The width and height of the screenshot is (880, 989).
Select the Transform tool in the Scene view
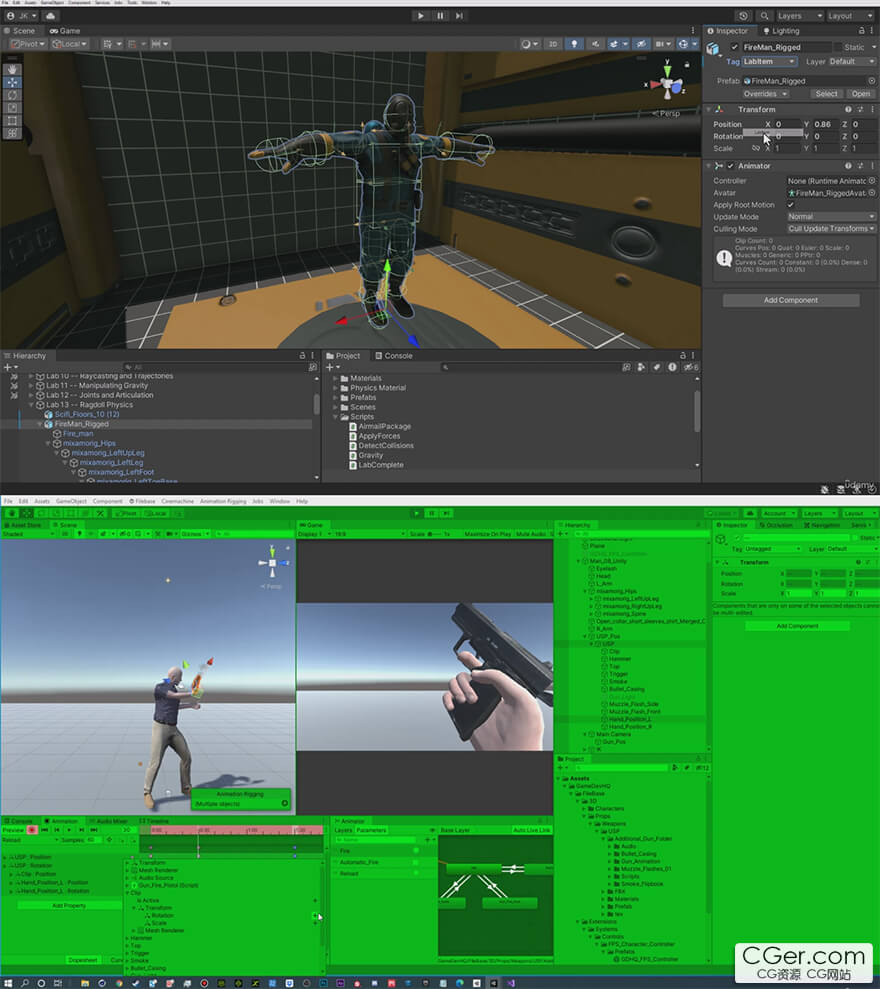[x=12, y=133]
